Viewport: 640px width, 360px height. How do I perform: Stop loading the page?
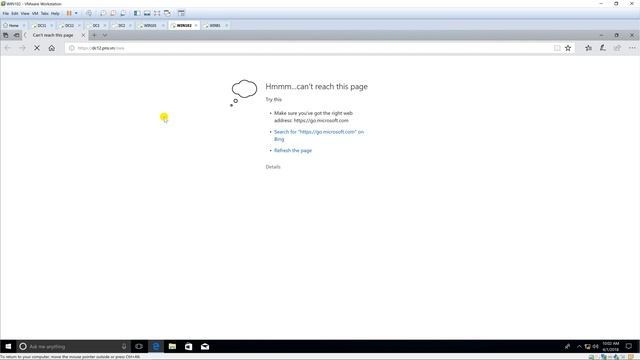tap(37, 48)
